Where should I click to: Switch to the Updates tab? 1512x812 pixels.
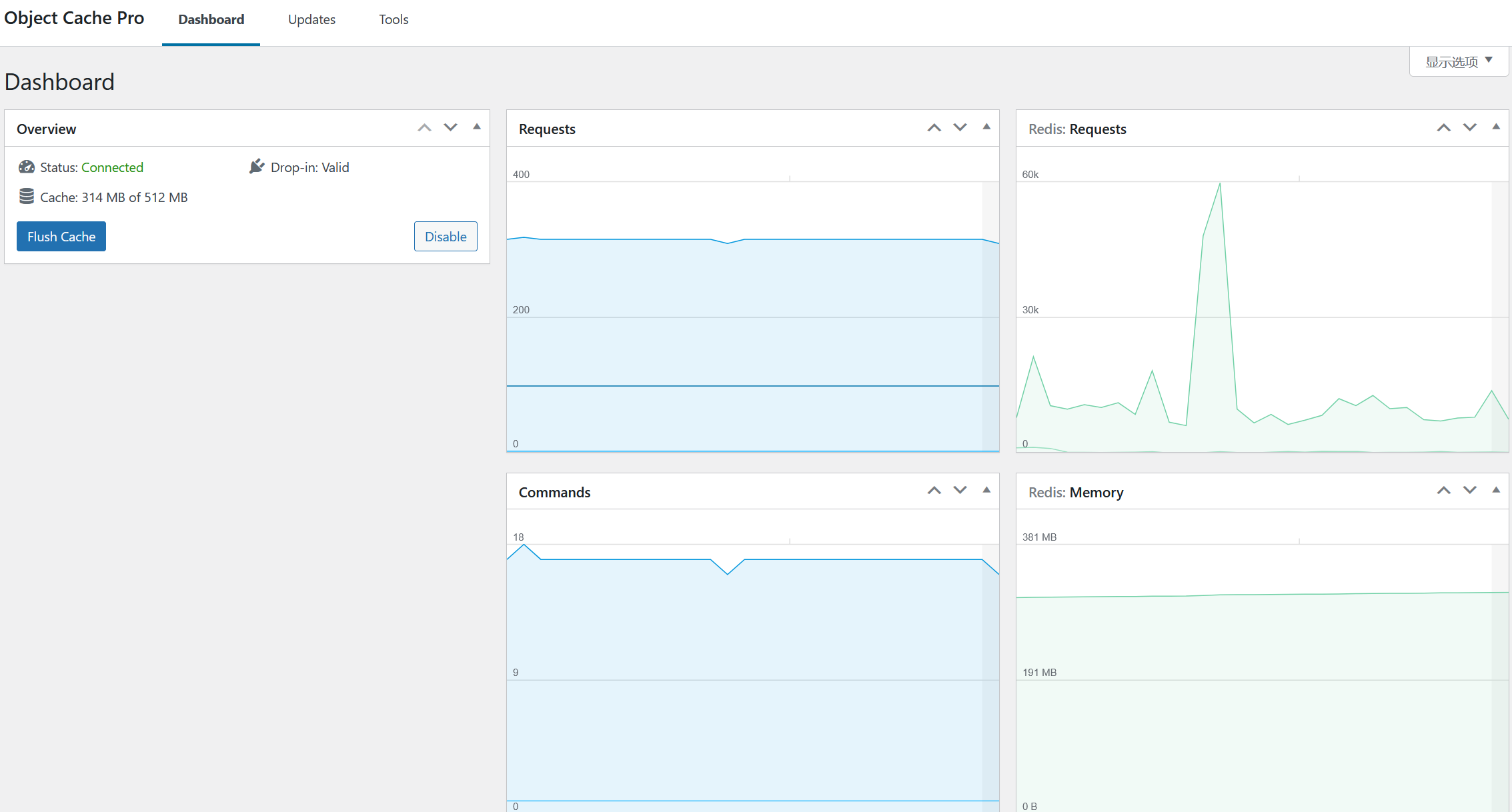pos(311,20)
